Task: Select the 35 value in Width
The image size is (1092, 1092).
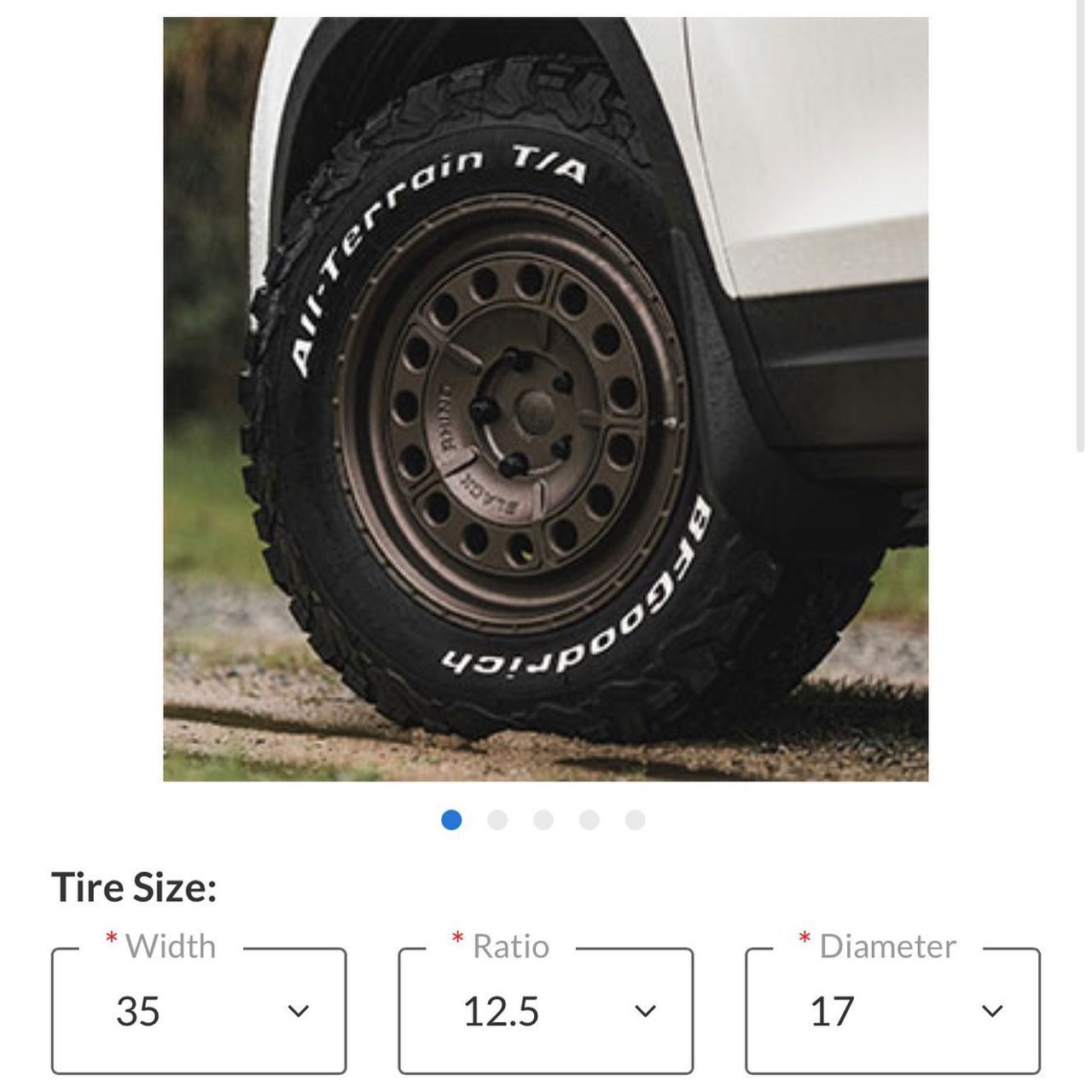Action: (x=138, y=1011)
